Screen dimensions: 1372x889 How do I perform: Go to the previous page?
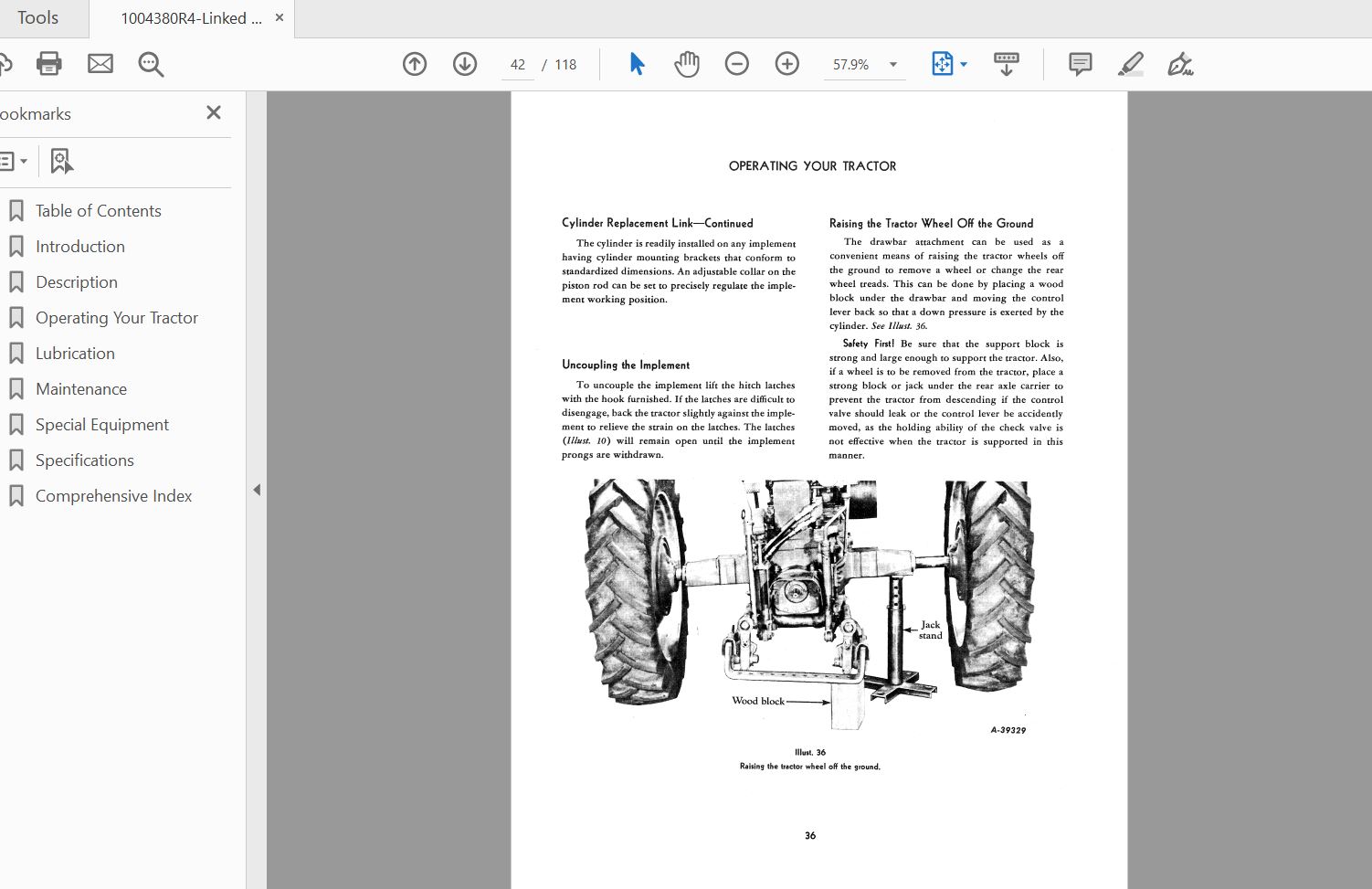[415, 64]
